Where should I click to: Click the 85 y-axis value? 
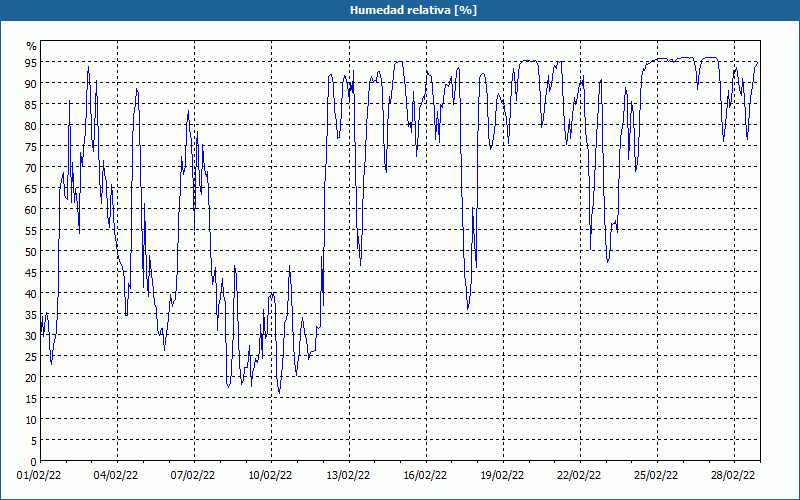tap(31, 105)
